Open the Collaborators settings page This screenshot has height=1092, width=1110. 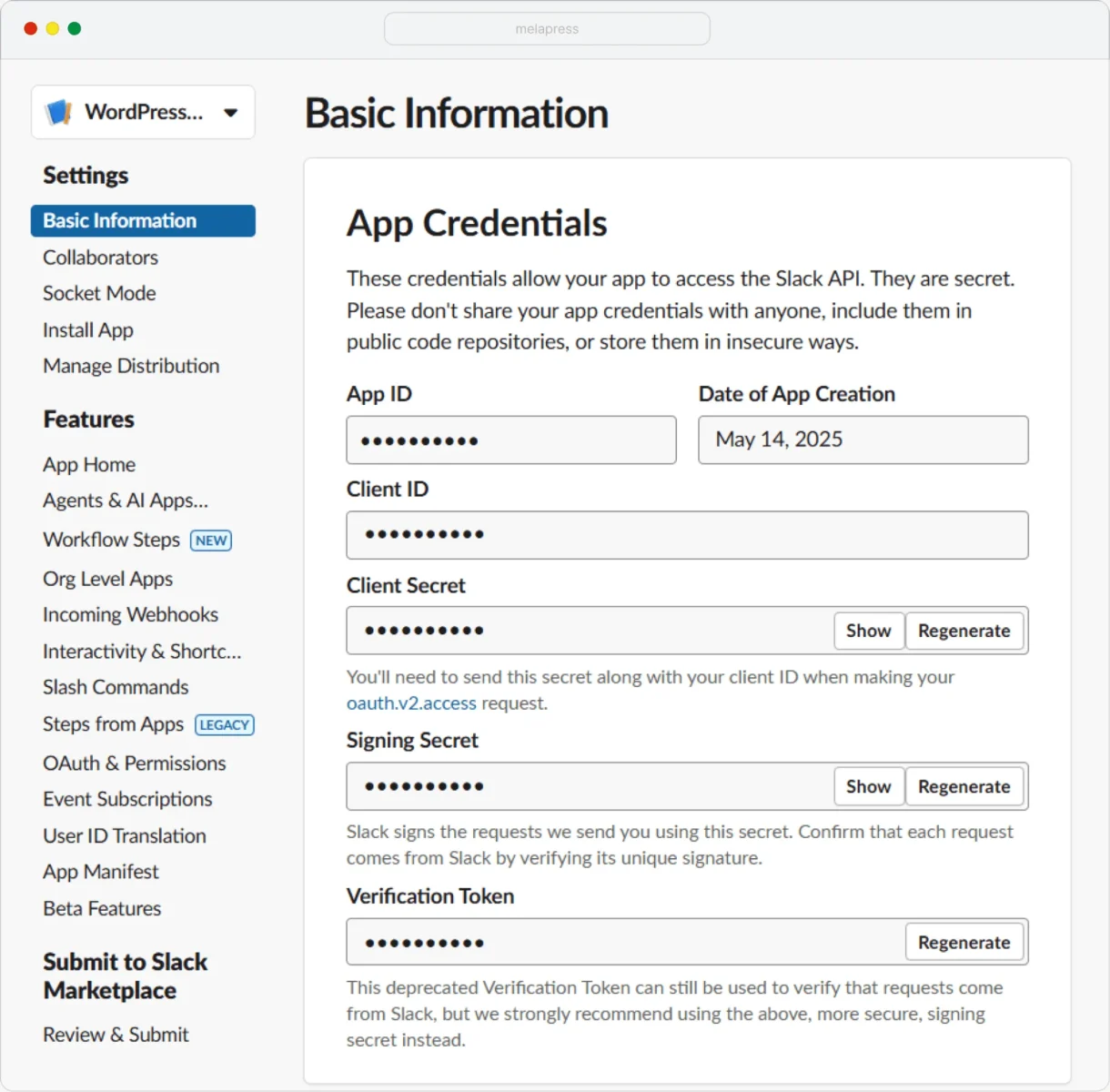[100, 258]
